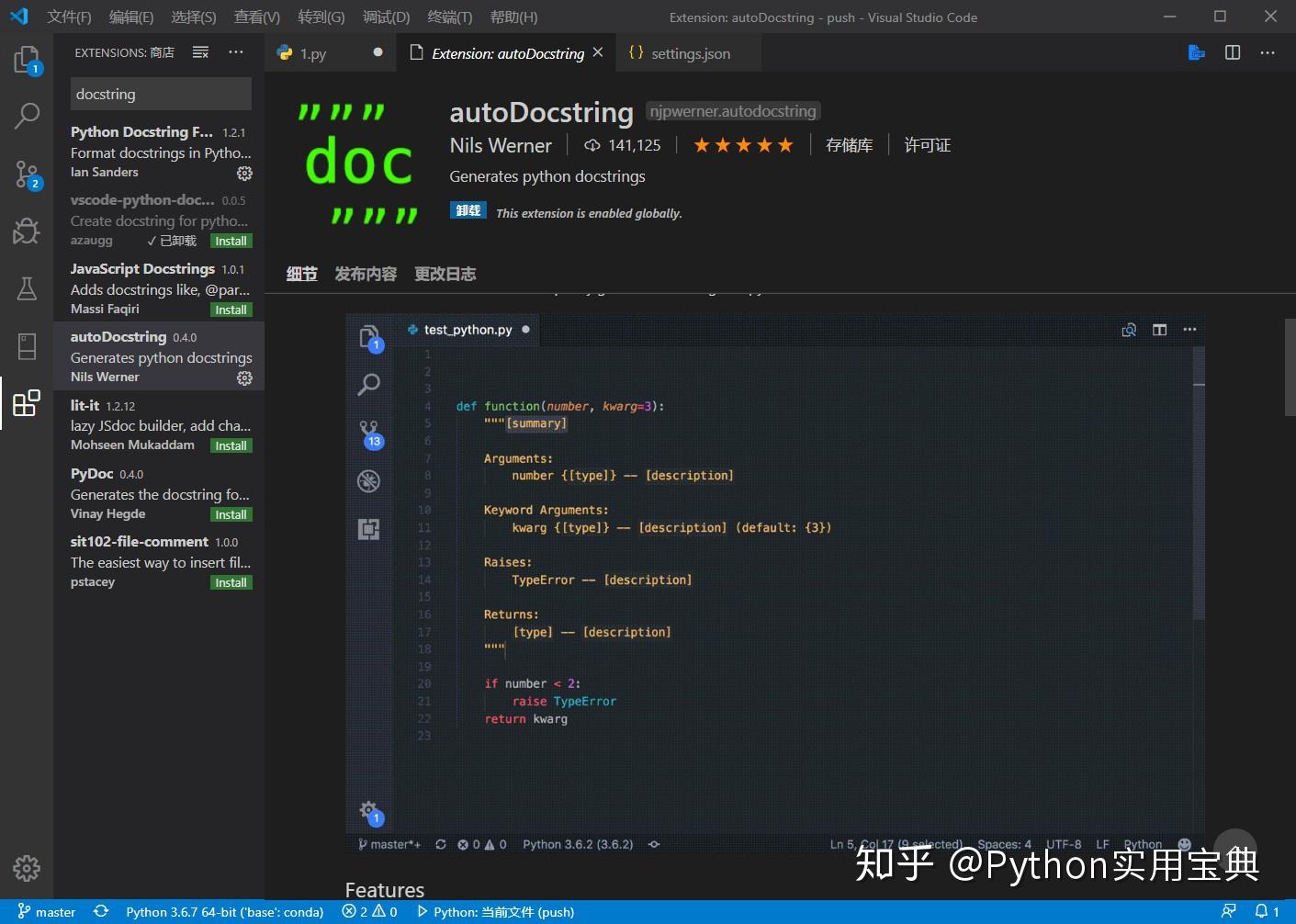The image size is (1296, 924).
Task: Toggle the Python Docstring Formatter extension gear settings
Action: pyautogui.click(x=244, y=173)
